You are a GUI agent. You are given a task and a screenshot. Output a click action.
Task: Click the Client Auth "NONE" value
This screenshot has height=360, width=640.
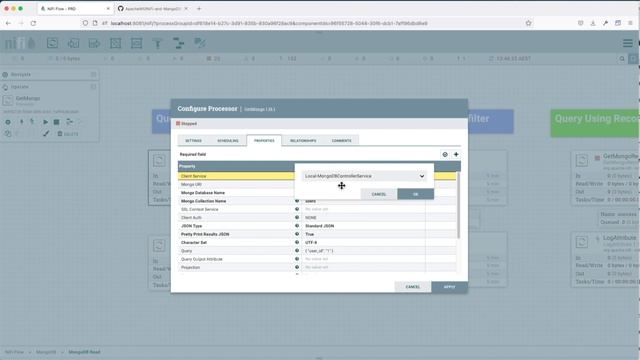[x=311, y=218]
